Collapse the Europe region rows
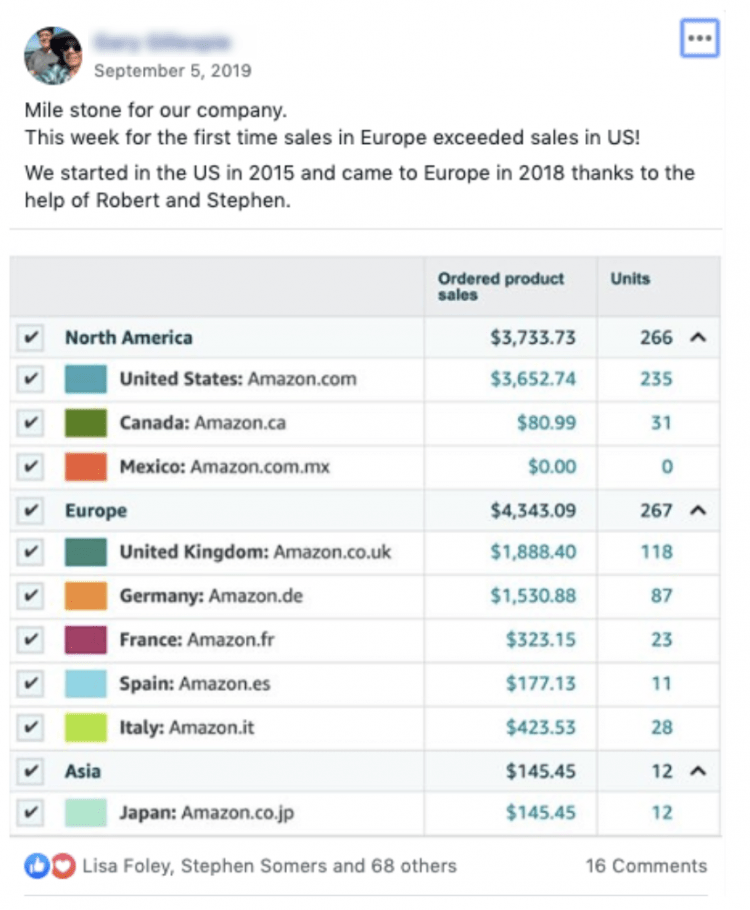Image resolution: width=750 pixels, height=910 pixels. [698, 511]
